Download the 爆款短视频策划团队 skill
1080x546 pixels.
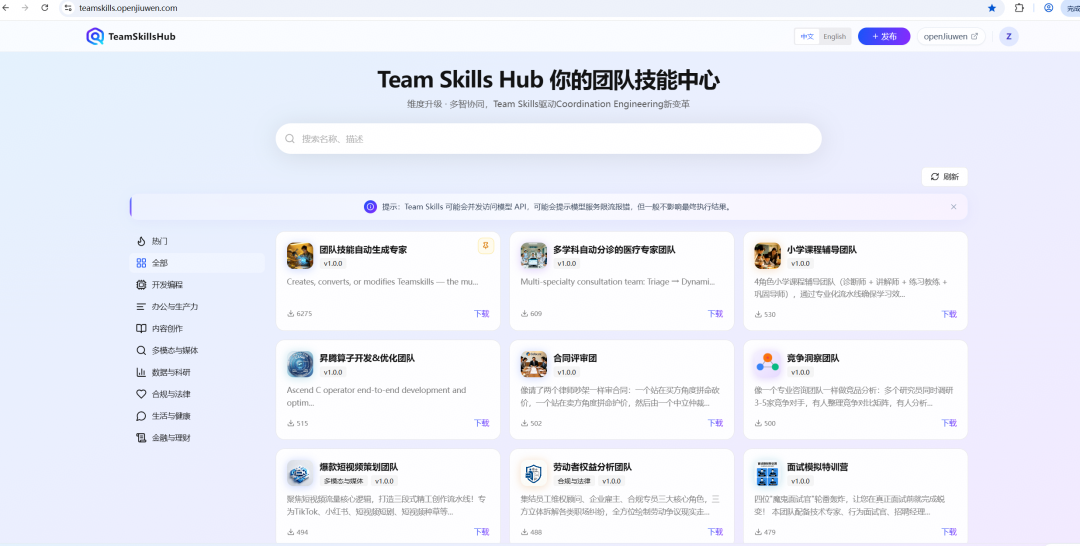tap(481, 532)
